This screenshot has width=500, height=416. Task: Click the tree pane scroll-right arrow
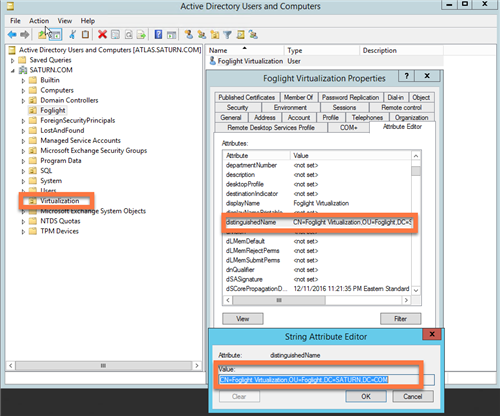point(197,366)
